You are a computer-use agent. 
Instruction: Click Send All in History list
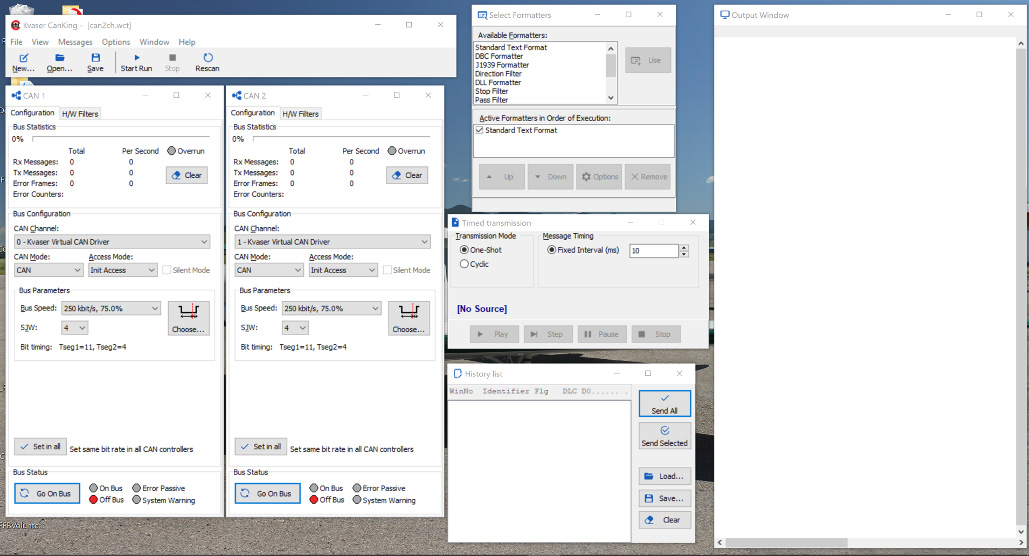[x=665, y=404]
